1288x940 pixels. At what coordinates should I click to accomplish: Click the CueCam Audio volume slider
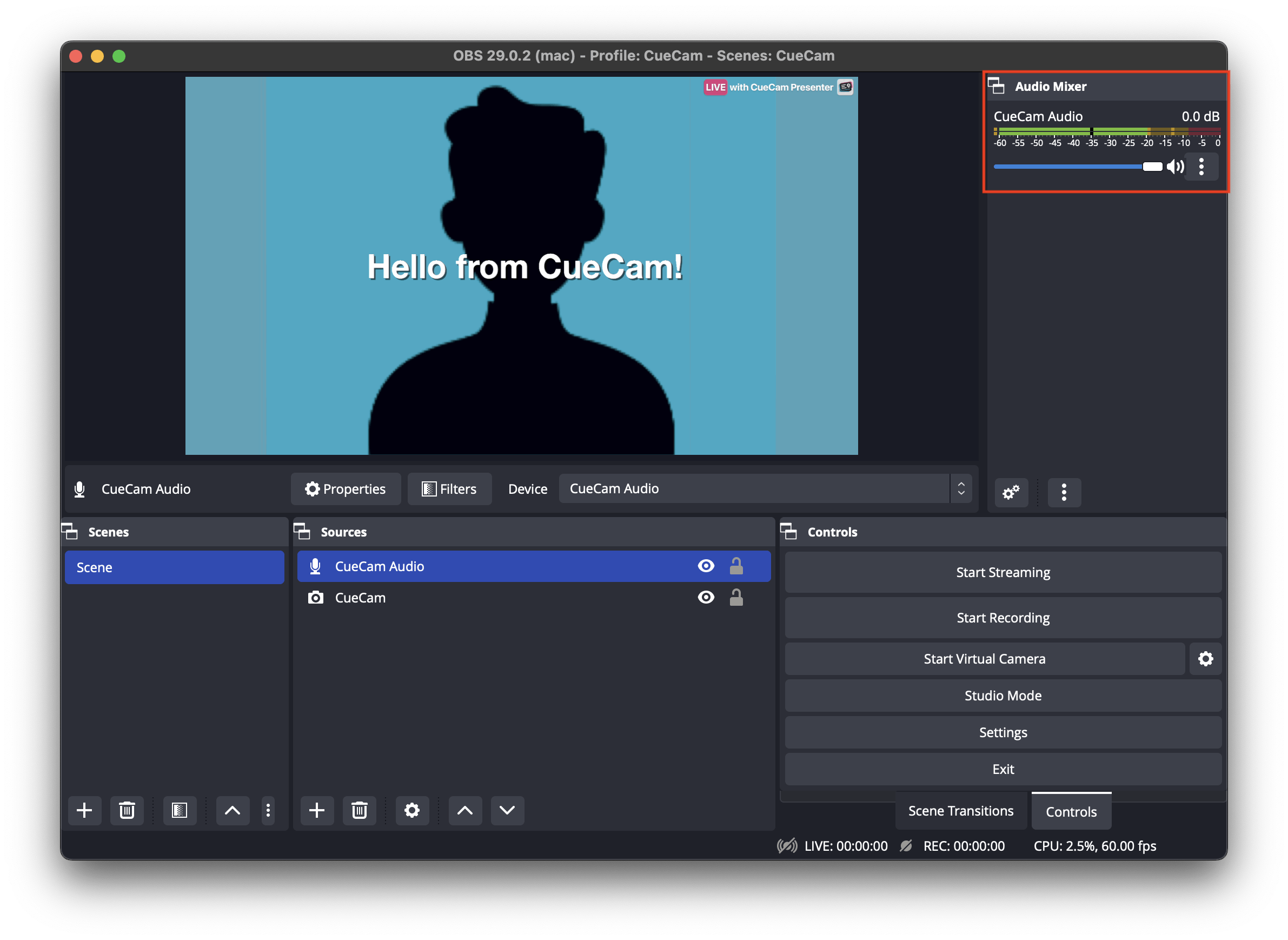(x=1070, y=167)
